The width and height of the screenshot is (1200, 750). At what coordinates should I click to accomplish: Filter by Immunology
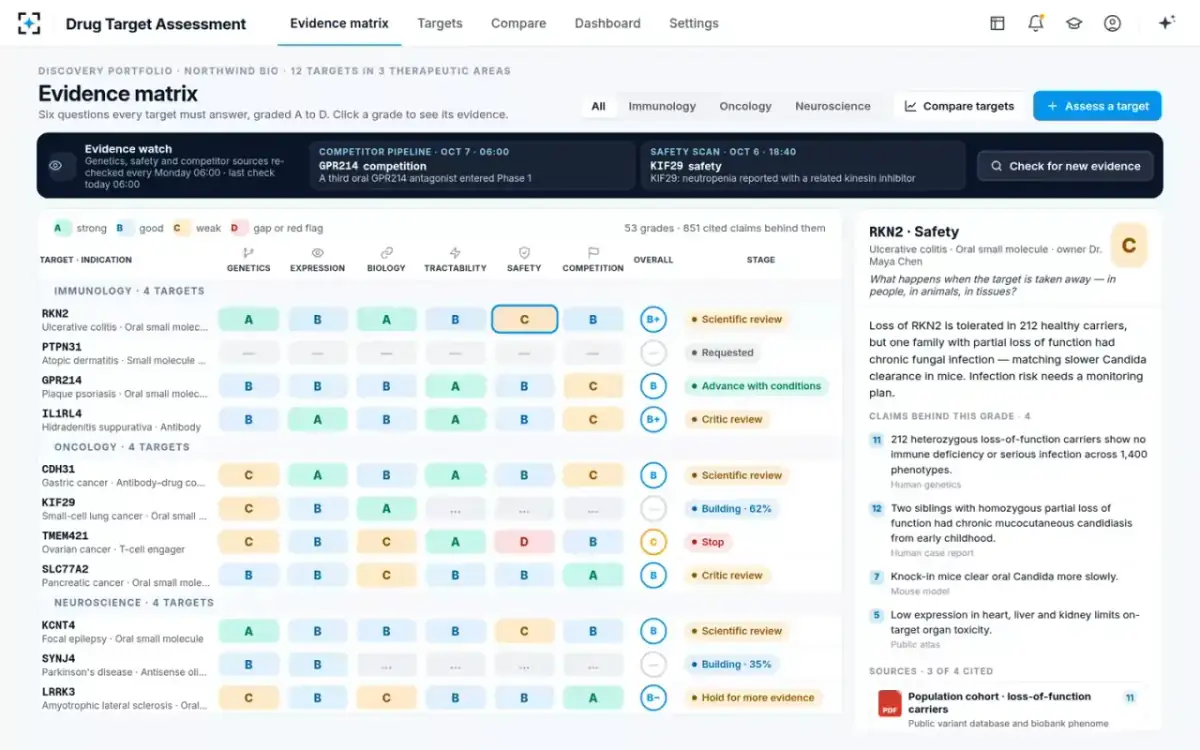[662, 106]
